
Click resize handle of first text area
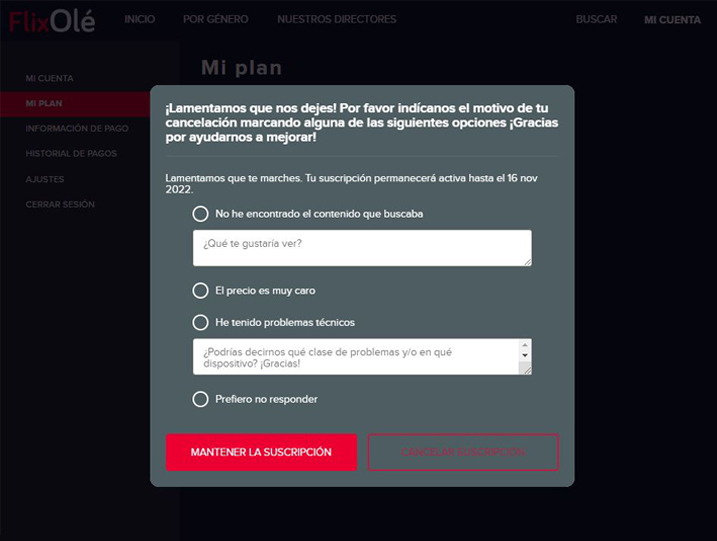[x=528, y=262]
